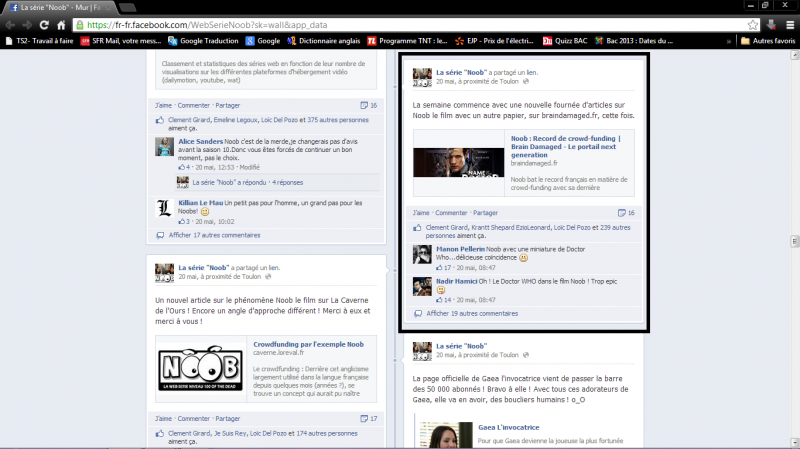Click the thumbs-up icon beside Clement Girard, Emeline Legoux
The image size is (800, 449).
coord(160,120)
